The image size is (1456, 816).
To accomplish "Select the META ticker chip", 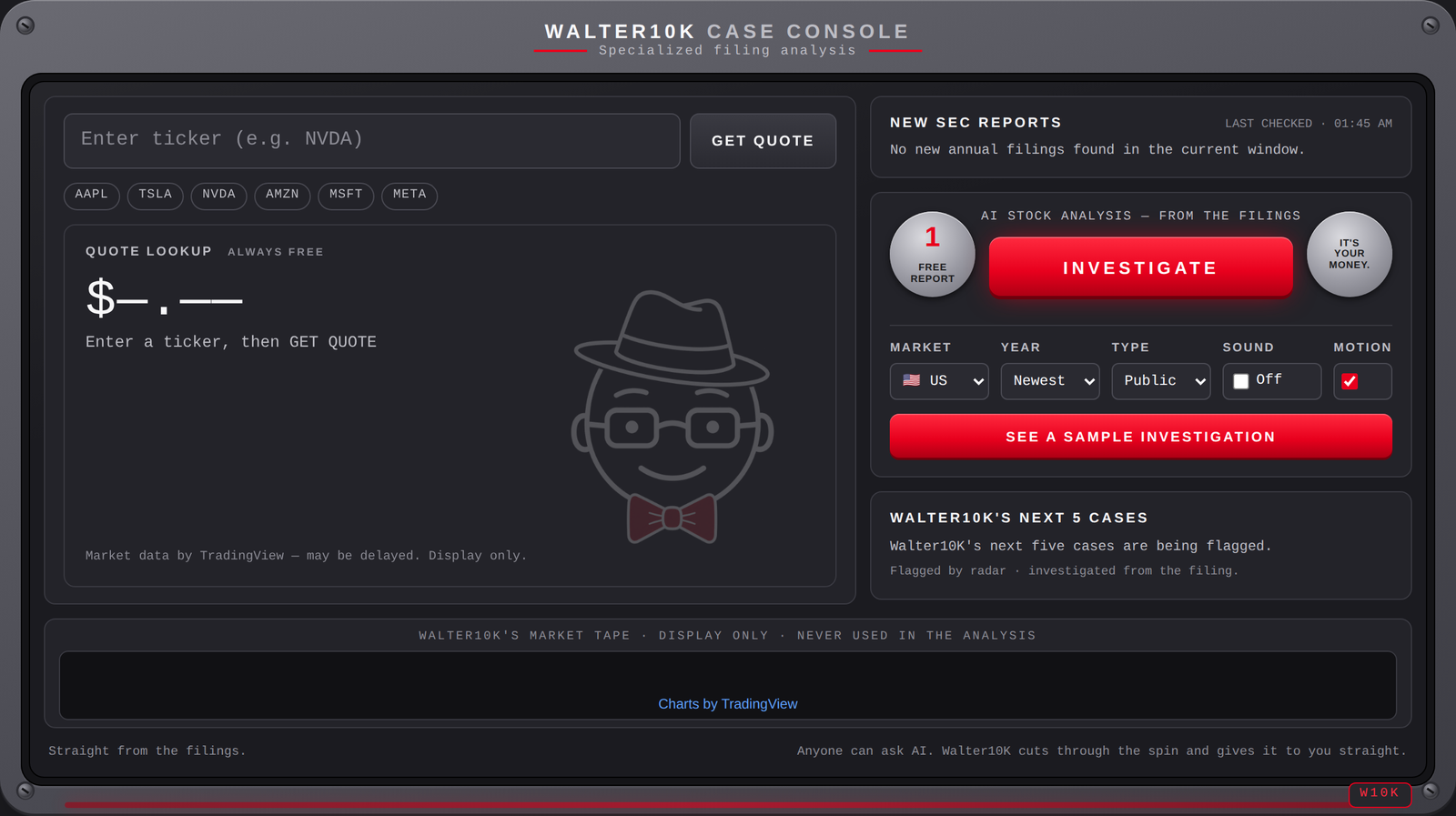I will pyautogui.click(x=409, y=195).
